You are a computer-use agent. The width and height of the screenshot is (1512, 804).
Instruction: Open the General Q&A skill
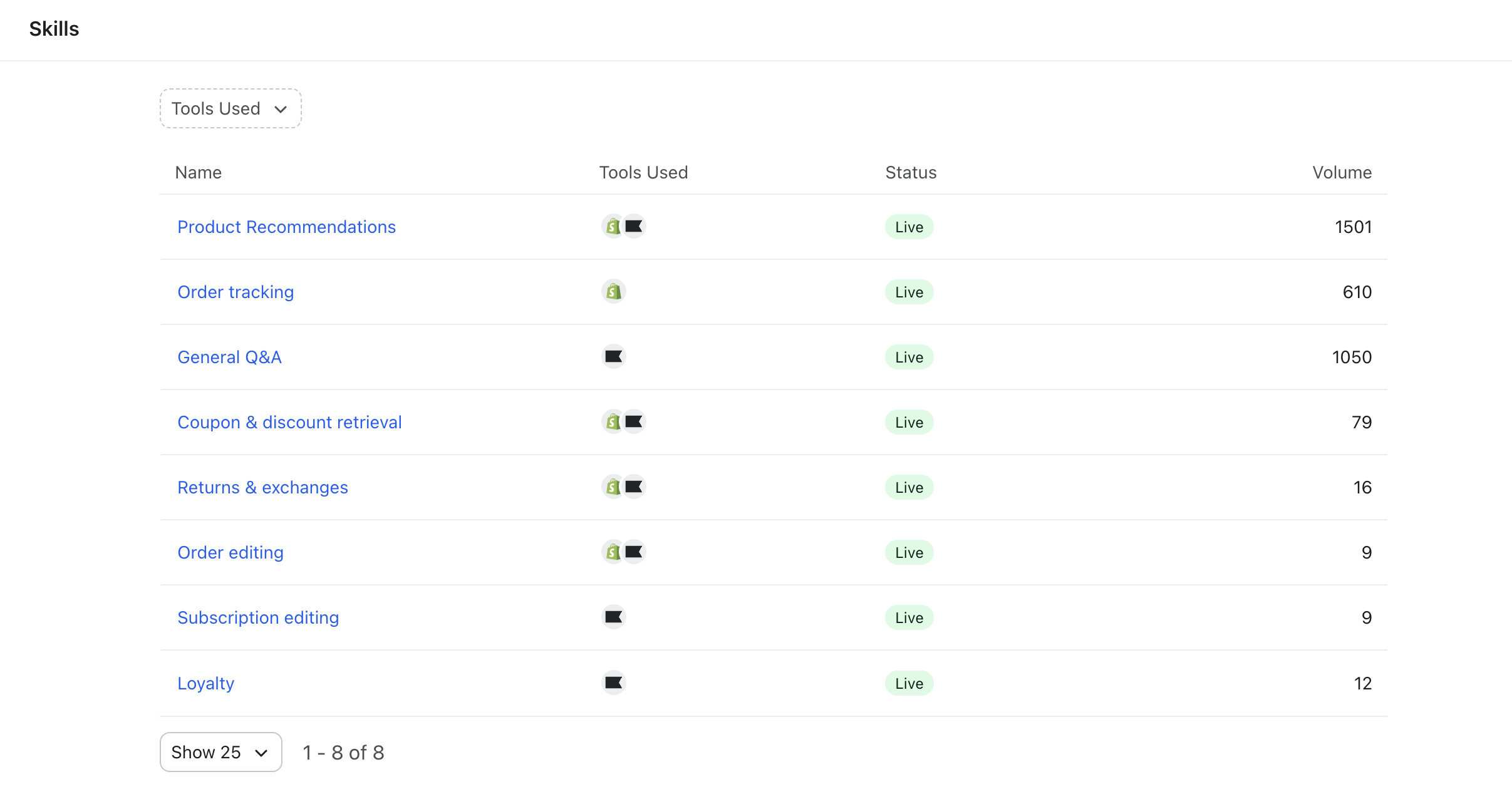click(229, 357)
